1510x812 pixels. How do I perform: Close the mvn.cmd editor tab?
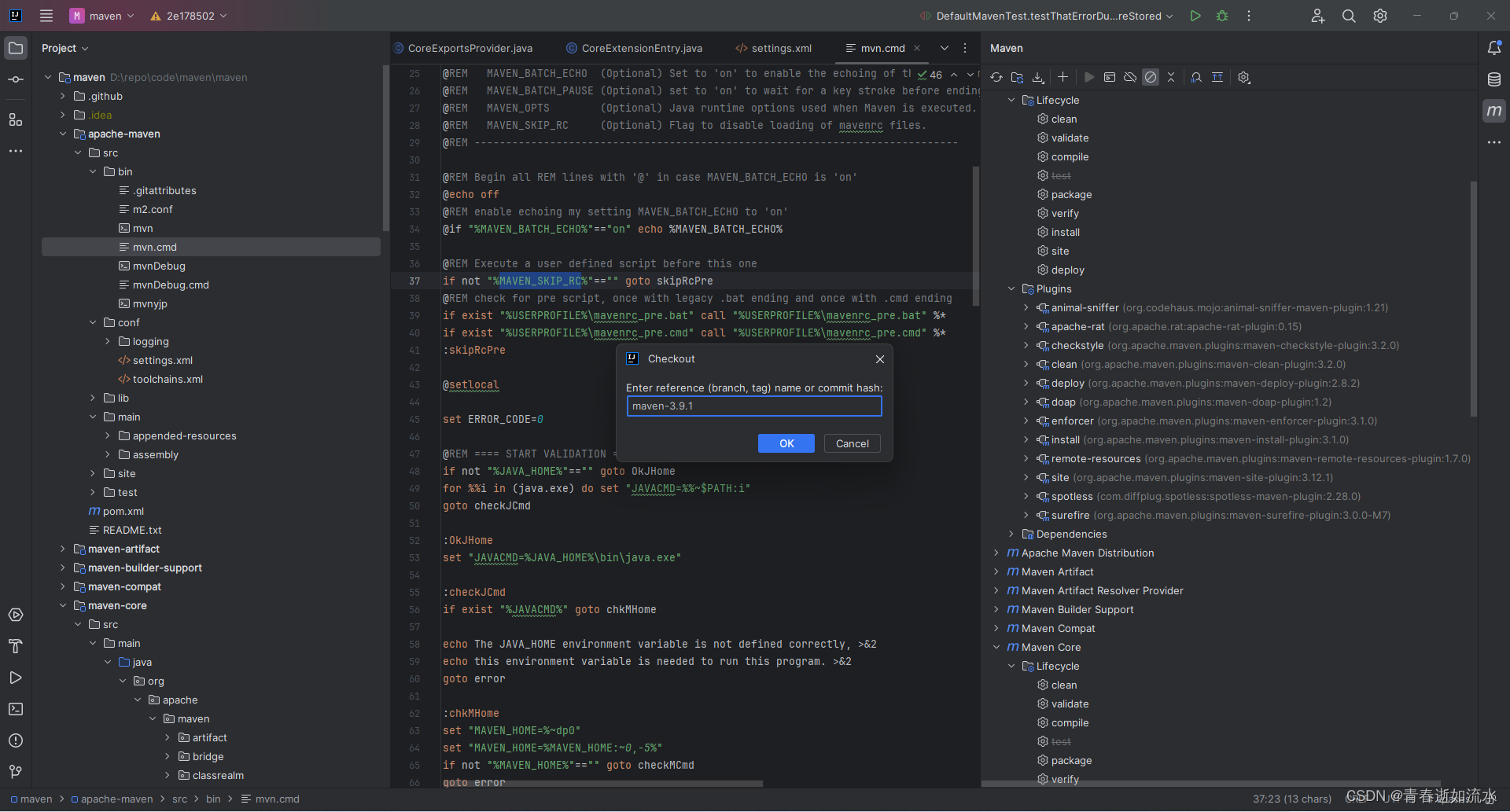(917, 48)
